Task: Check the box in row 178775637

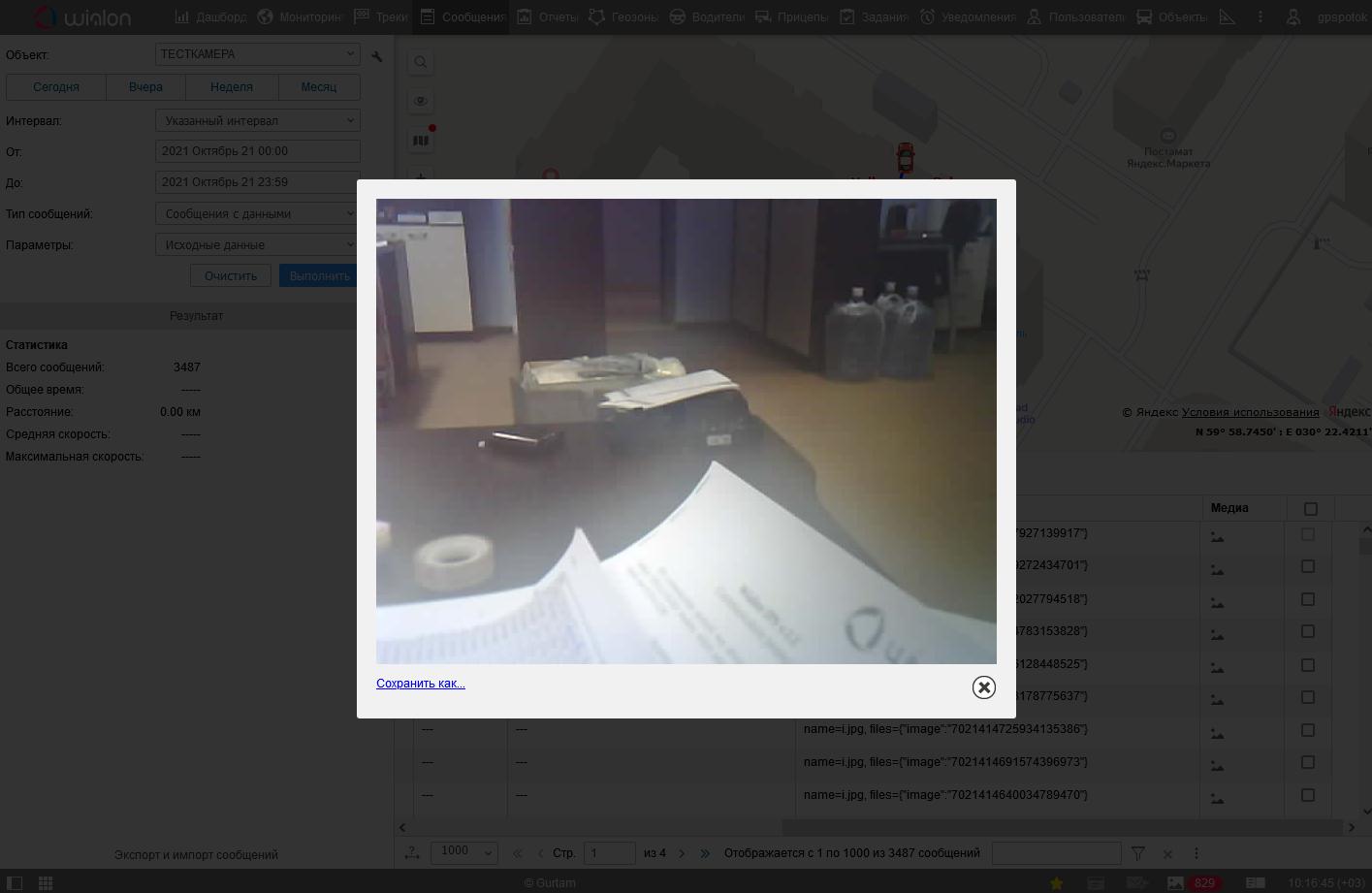Action: tap(1308, 697)
